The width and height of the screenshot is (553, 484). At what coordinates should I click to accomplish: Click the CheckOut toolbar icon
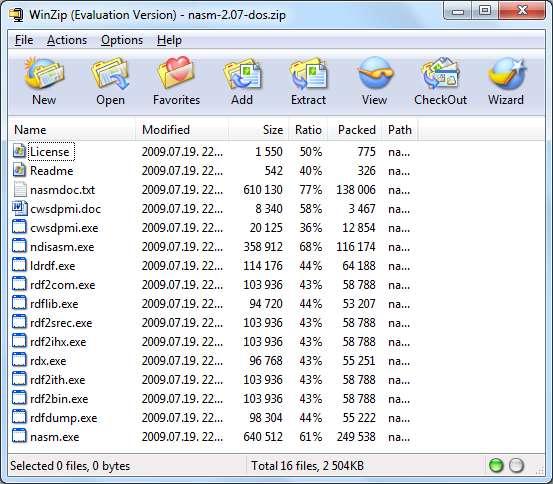click(440, 73)
